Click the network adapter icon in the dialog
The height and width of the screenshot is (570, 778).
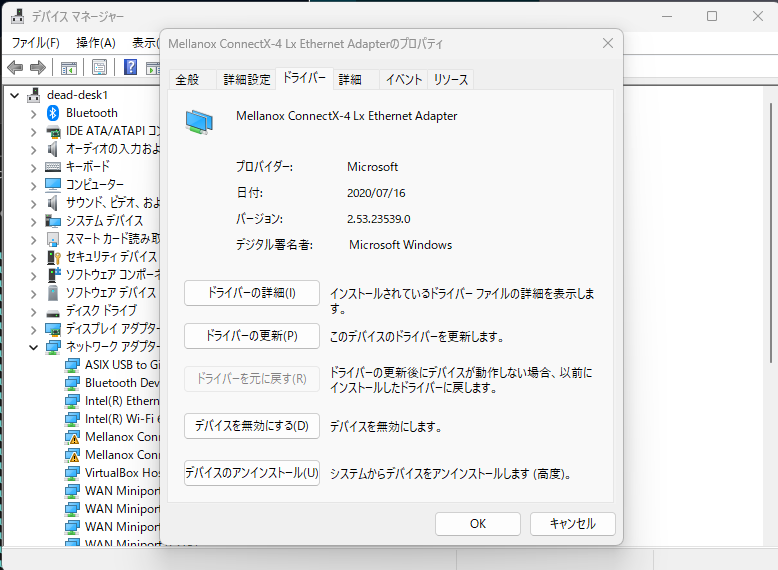pos(199,123)
